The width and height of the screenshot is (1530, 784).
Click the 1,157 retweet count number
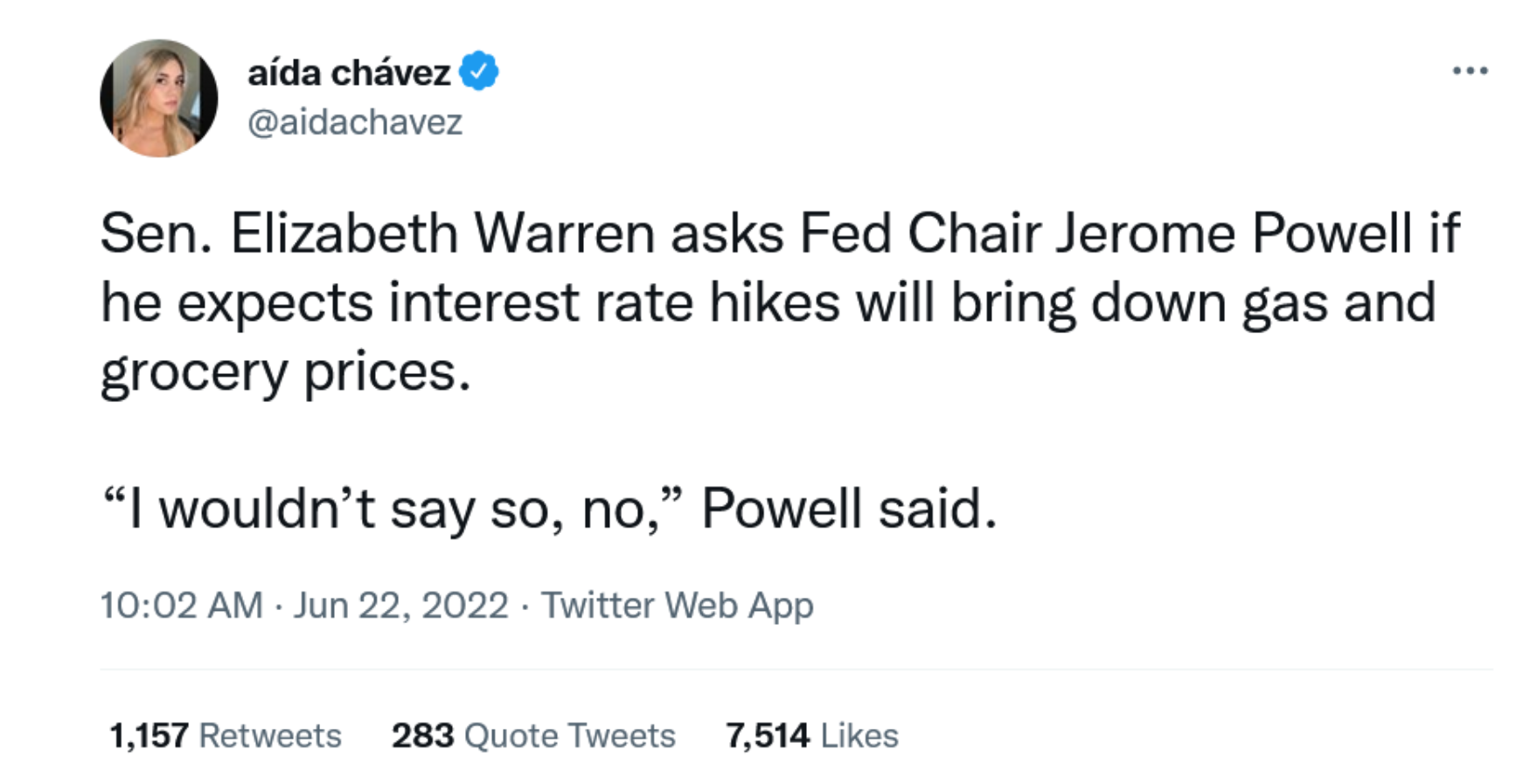point(149,736)
